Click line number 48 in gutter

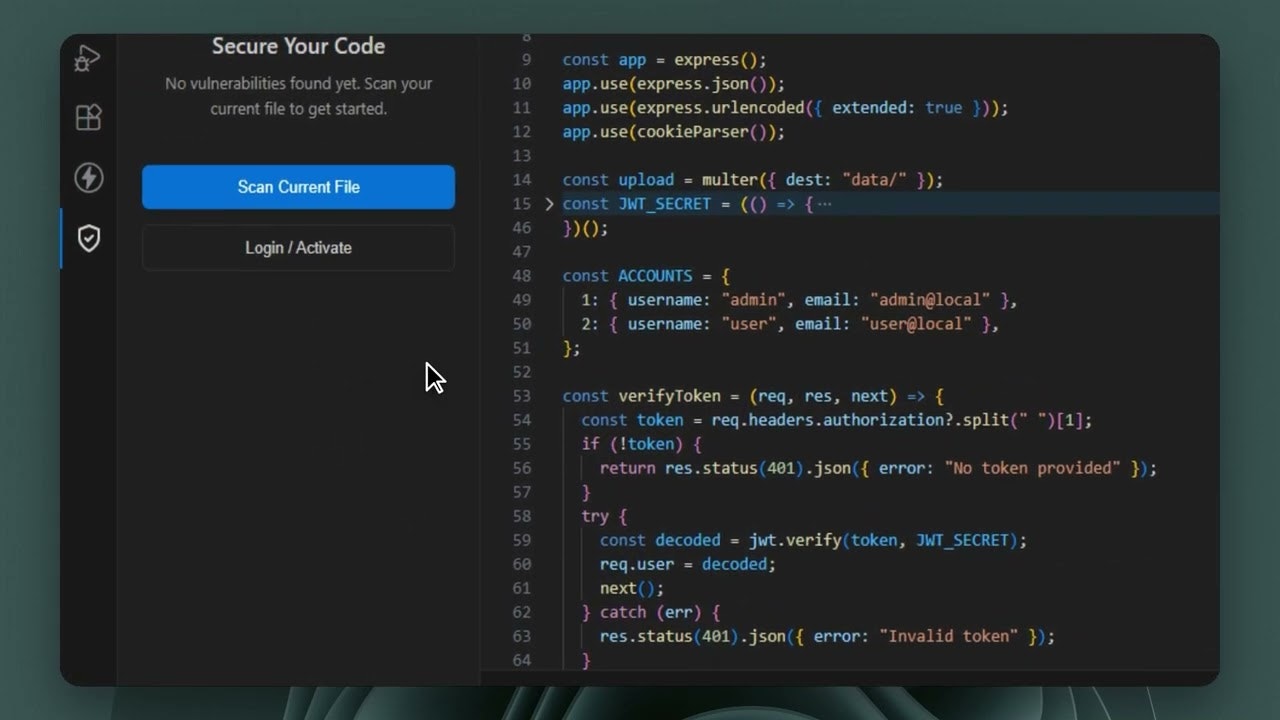point(522,276)
